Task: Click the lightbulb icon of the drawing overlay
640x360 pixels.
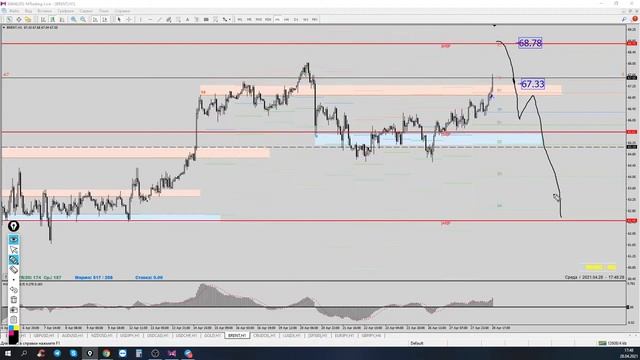Action: coord(13,226)
